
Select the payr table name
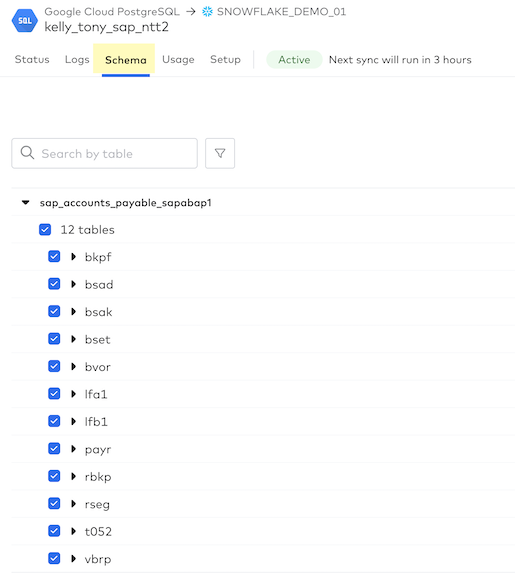pyautogui.click(x=98, y=450)
